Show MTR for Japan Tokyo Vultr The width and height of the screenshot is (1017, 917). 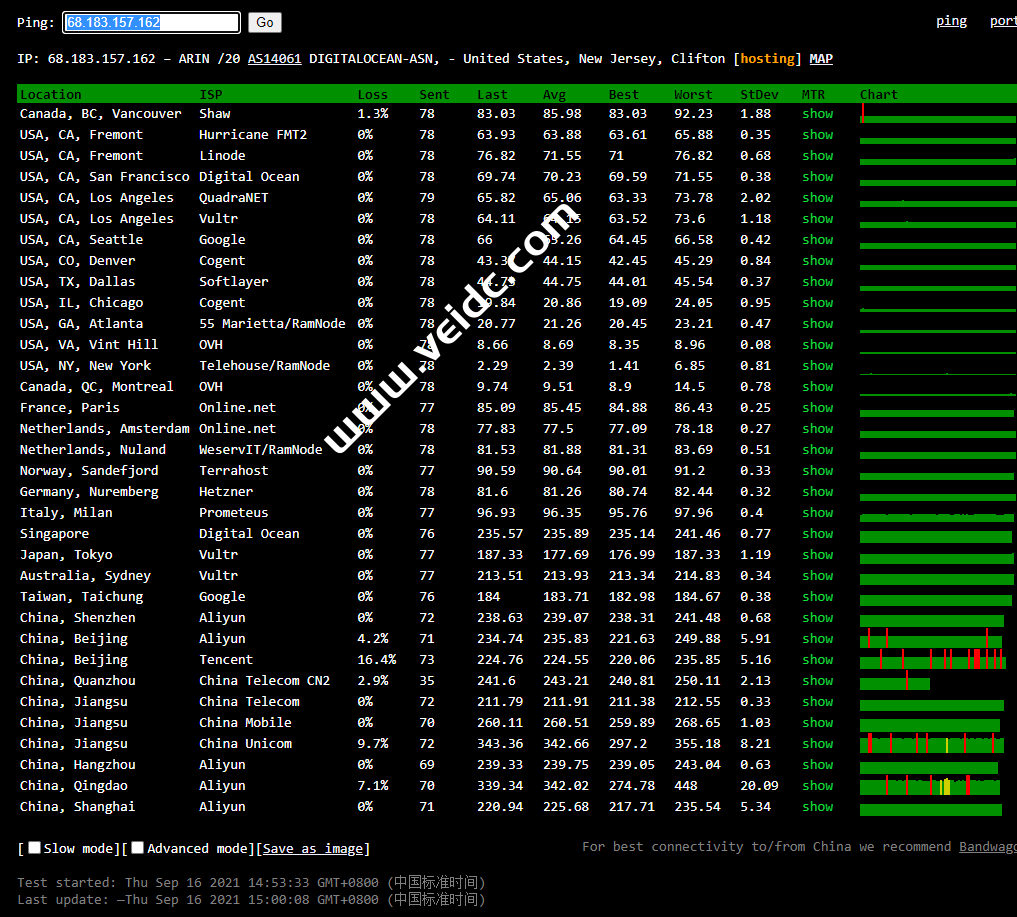pos(817,555)
